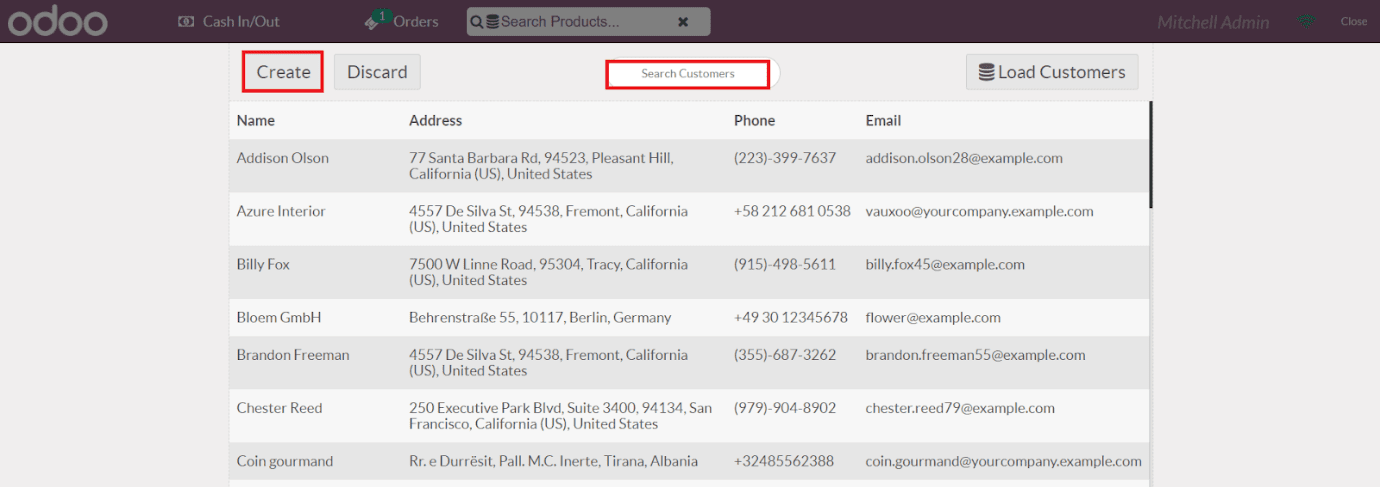Load Customers from the database

click(1052, 72)
